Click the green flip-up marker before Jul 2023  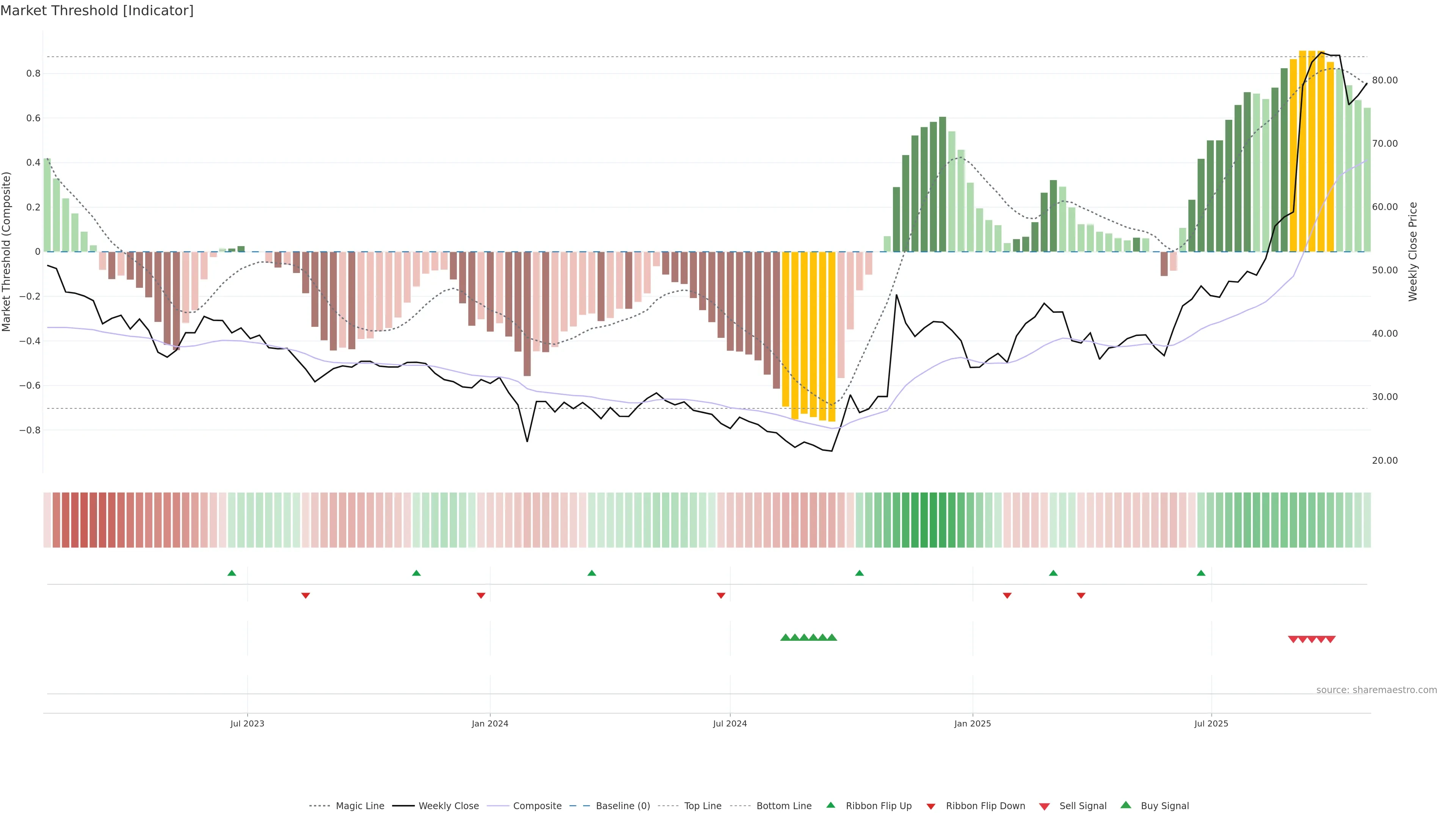coord(232,573)
